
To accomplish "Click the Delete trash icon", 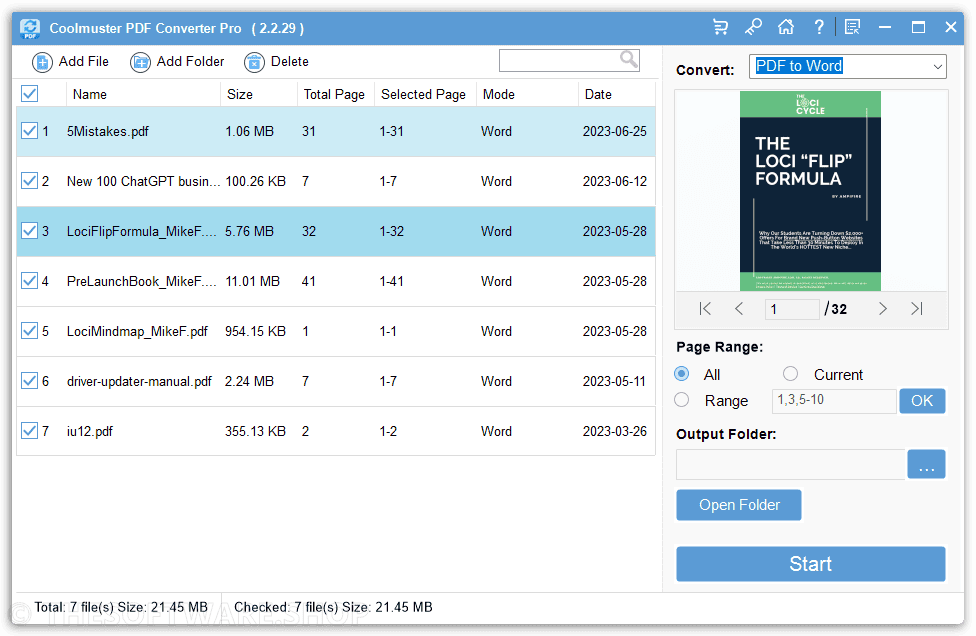I will 254,62.
